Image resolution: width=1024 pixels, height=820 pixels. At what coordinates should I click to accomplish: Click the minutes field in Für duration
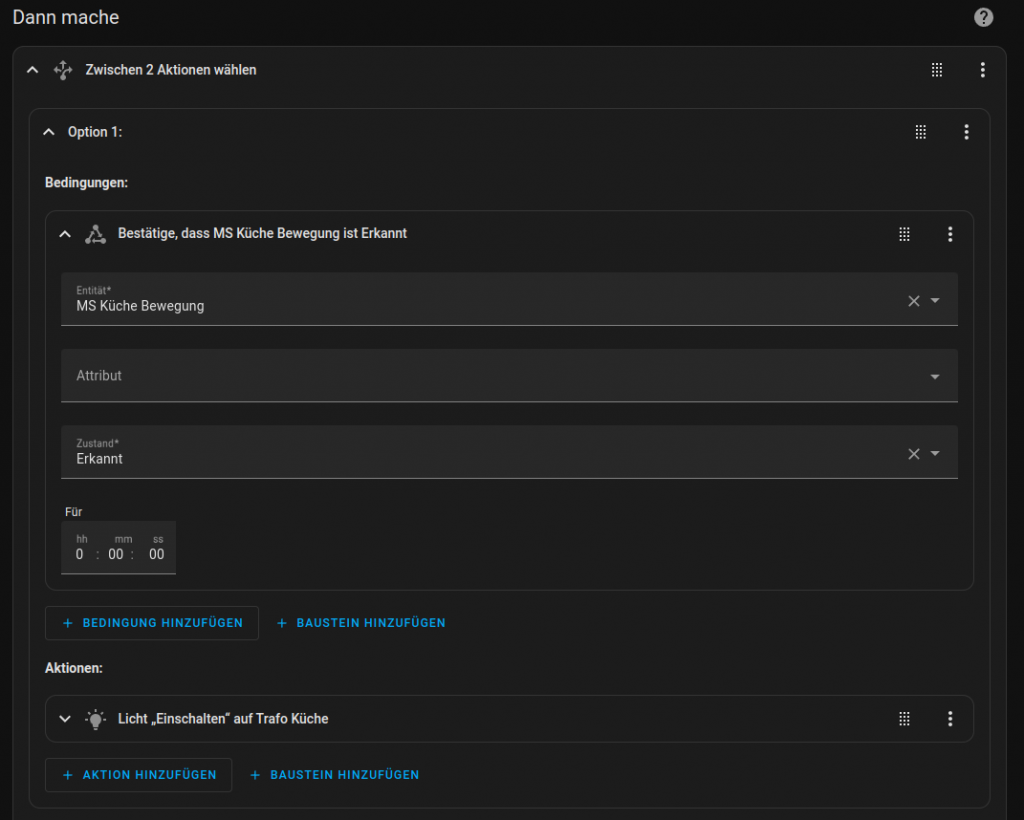pos(116,554)
